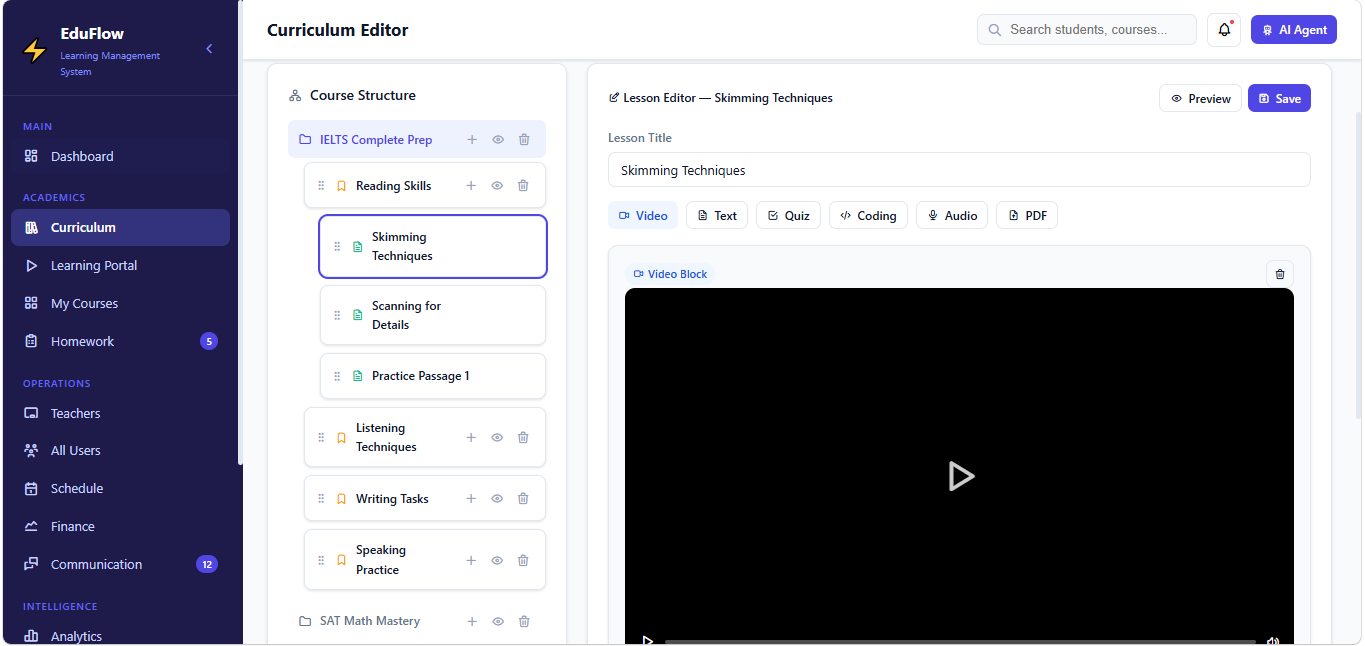This screenshot has width=1365, height=646.
Task: Click drag handle of Practice Passage 1
Action: tap(337, 376)
